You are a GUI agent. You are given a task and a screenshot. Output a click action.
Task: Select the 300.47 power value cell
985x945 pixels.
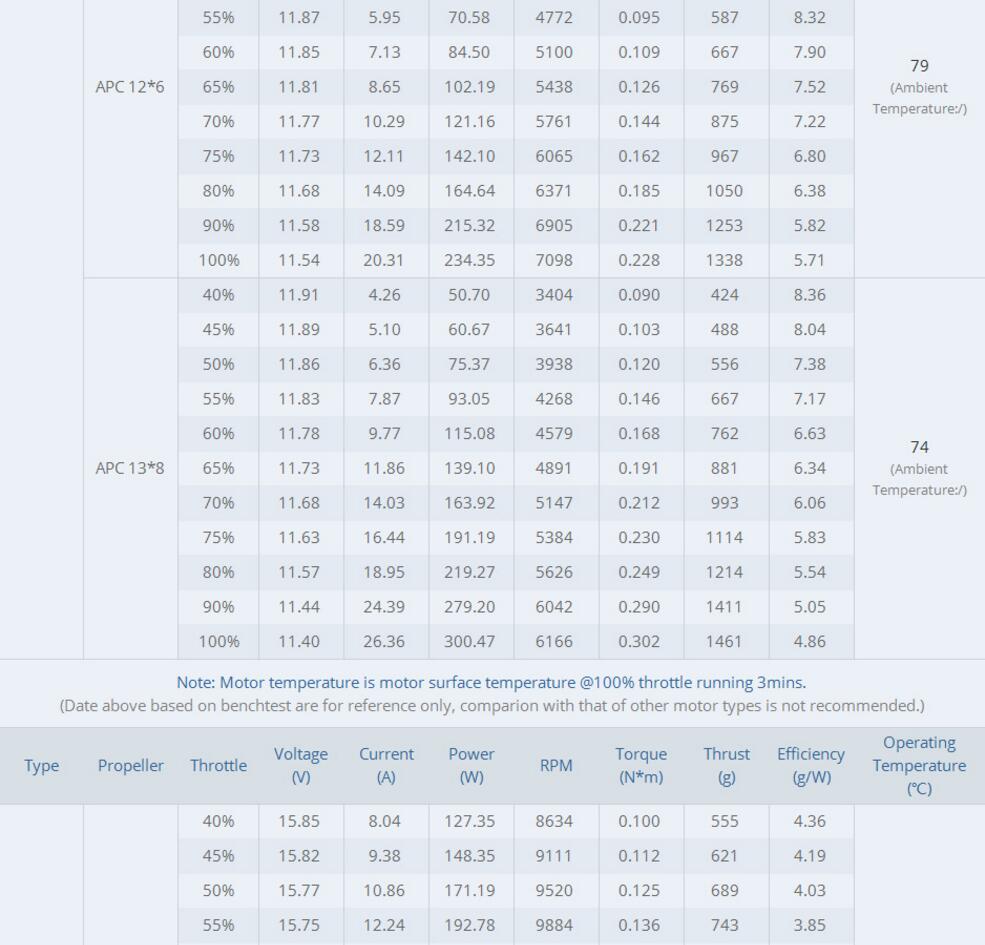tap(470, 641)
